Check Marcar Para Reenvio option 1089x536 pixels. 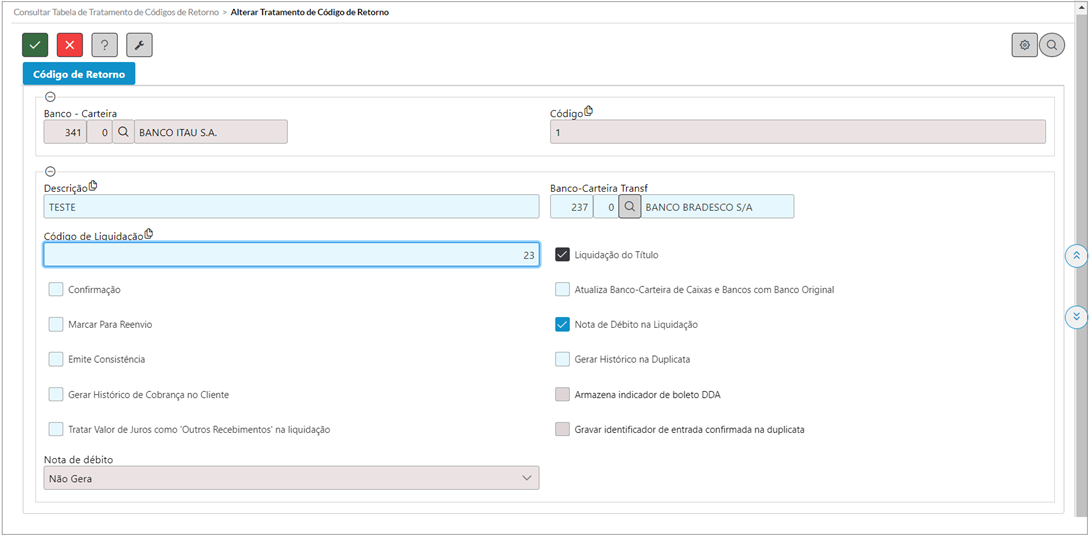tap(56, 324)
